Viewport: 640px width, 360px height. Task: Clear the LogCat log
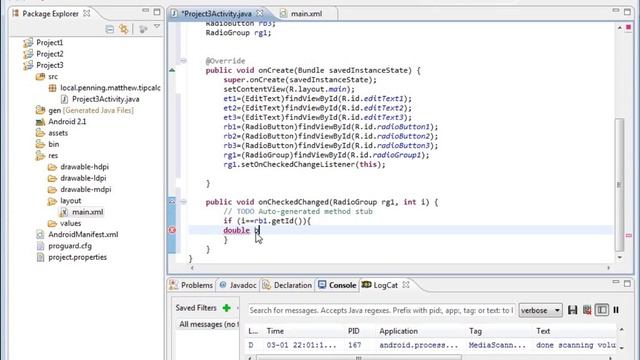tap(587, 310)
